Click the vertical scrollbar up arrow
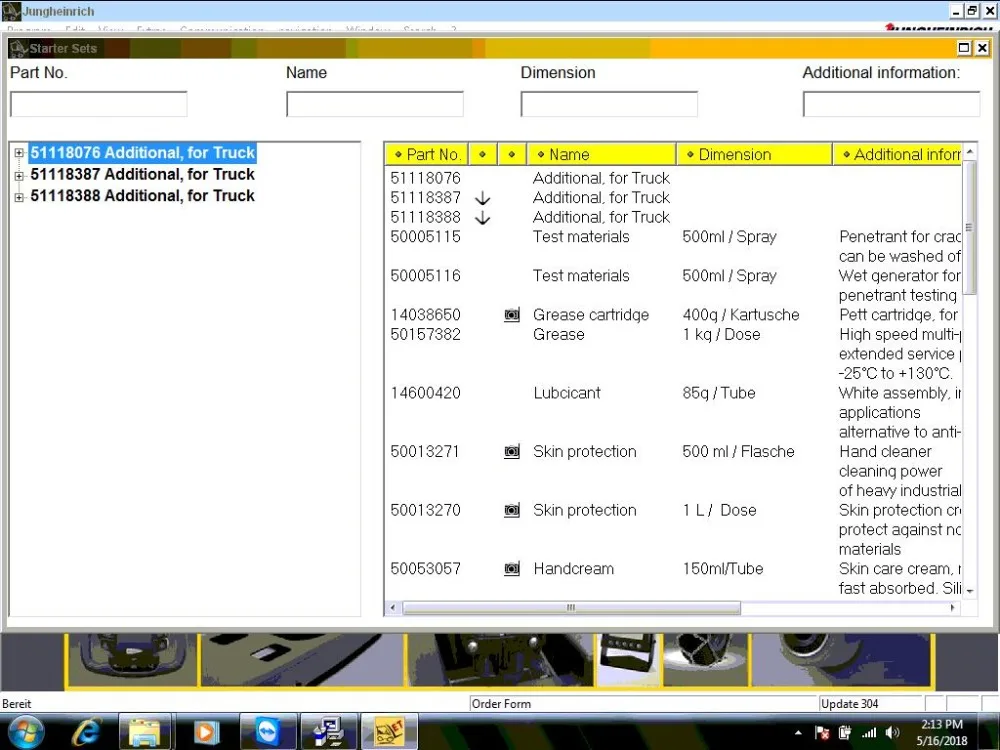 pos(969,152)
